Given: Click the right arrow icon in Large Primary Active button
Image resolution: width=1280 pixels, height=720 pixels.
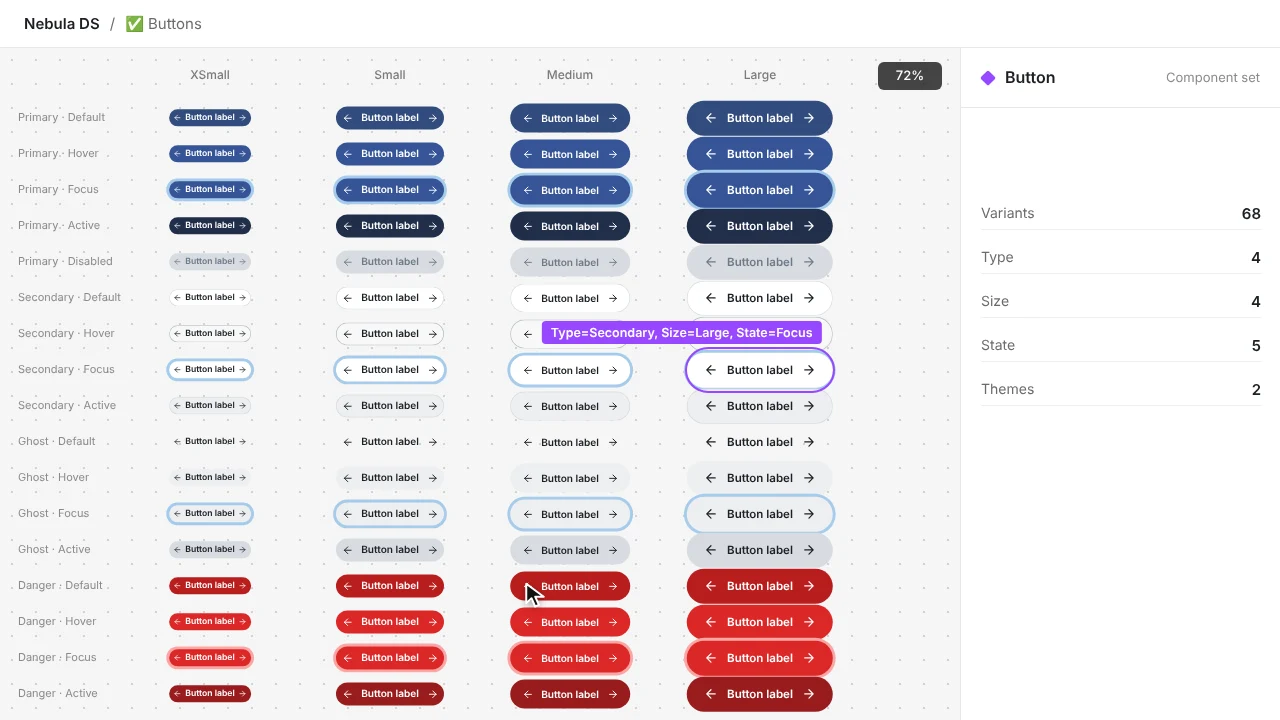Looking at the screenshot, I should (x=809, y=226).
